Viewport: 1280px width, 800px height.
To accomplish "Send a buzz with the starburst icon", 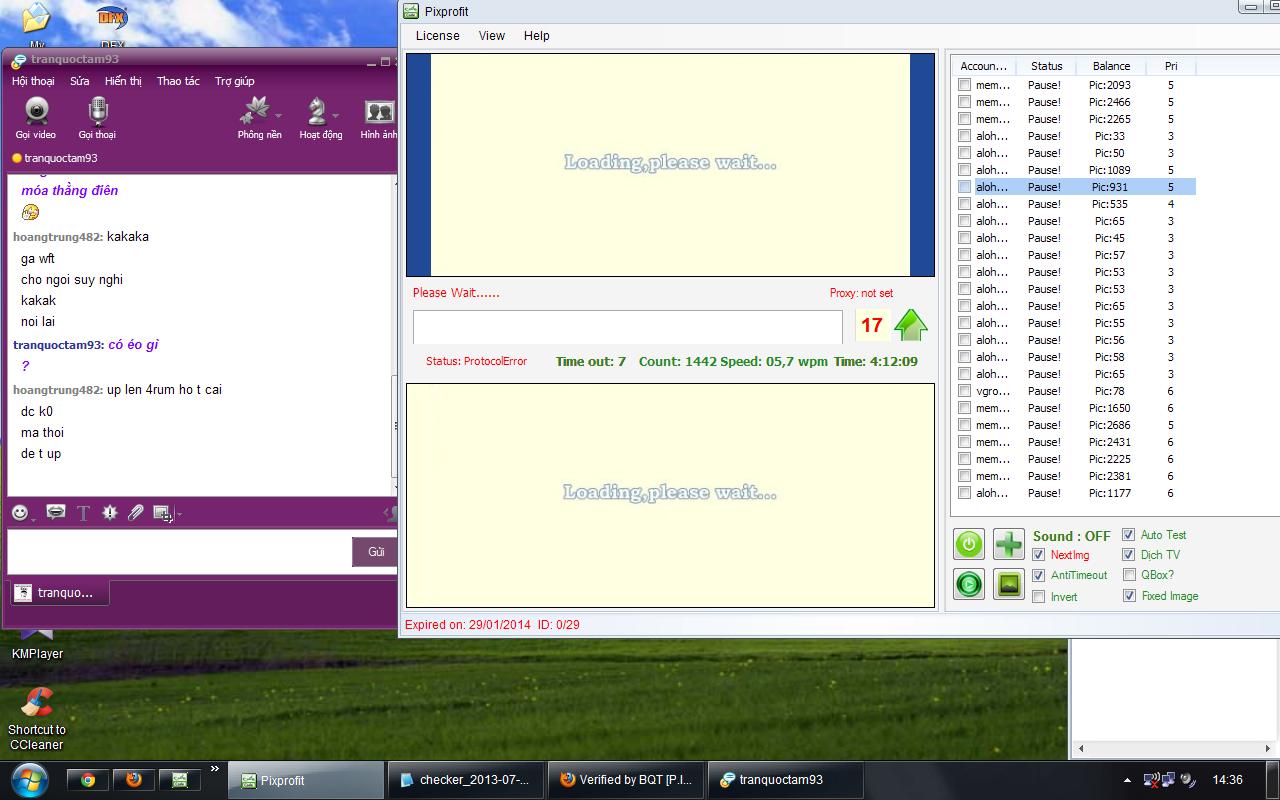I will pyautogui.click(x=109, y=513).
